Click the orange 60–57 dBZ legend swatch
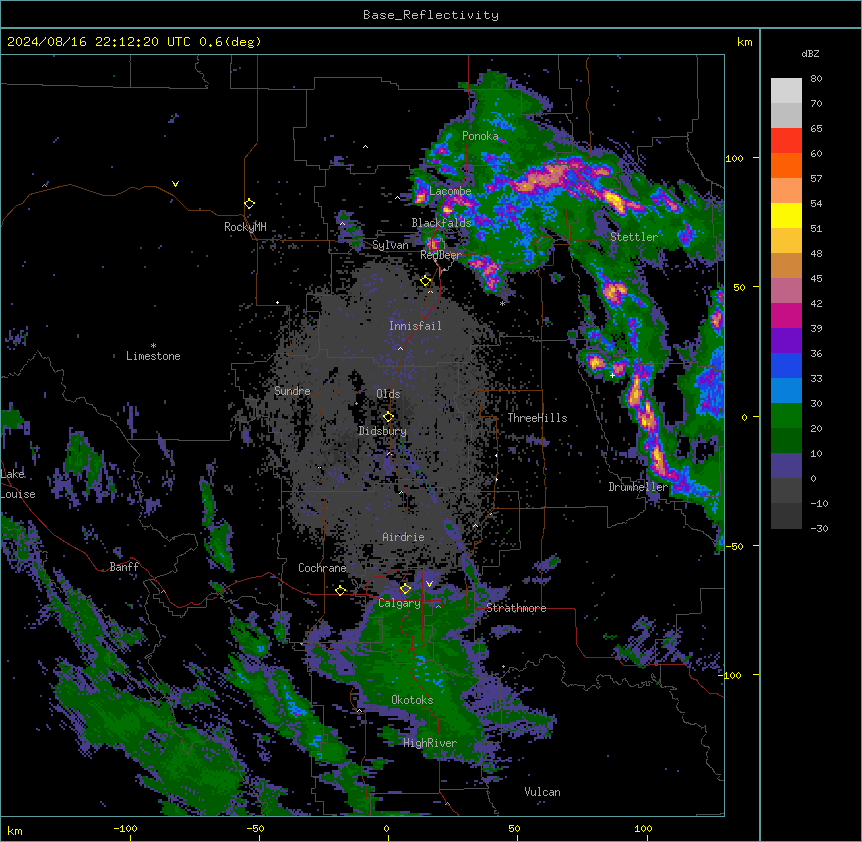 tap(786, 165)
